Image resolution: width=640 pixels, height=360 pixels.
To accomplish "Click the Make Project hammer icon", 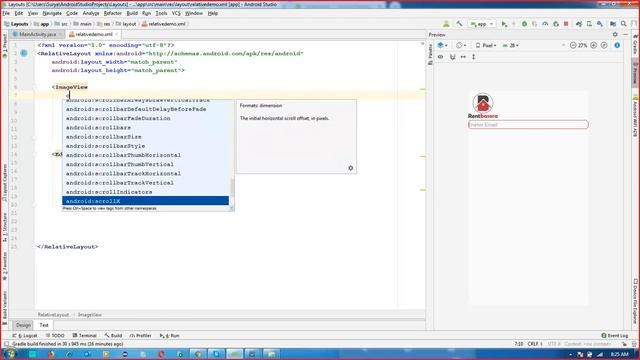I will (x=459, y=24).
